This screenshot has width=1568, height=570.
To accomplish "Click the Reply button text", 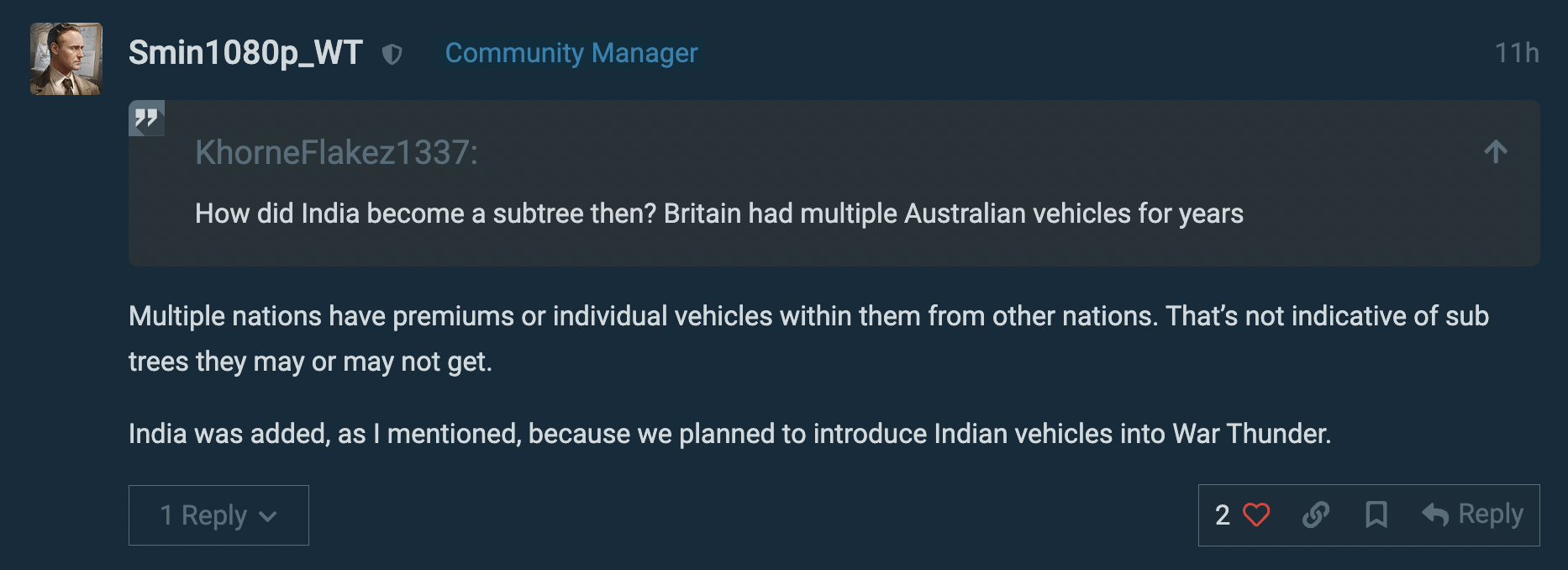I will pos(1490,514).
